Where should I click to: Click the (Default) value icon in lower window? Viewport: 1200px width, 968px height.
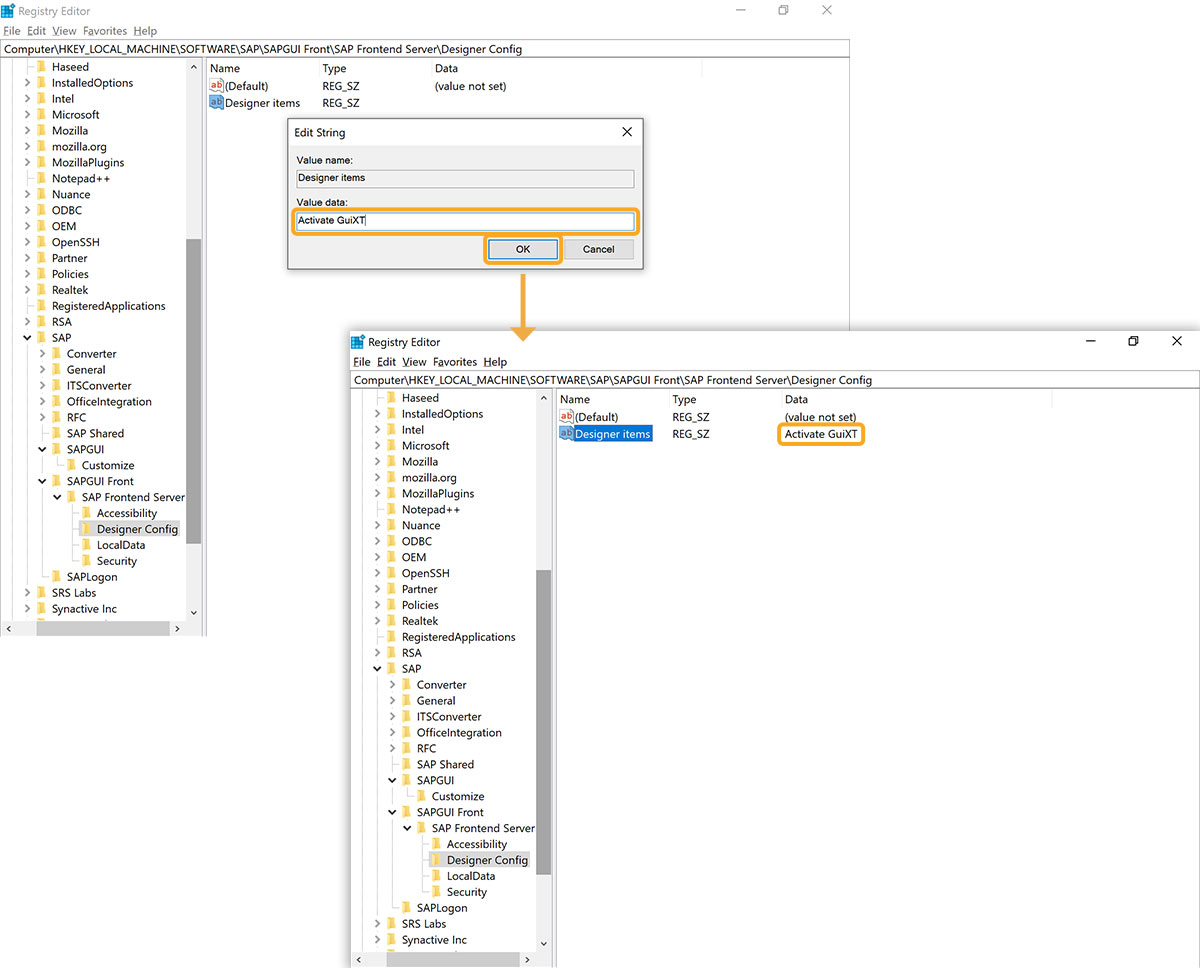tap(567, 417)
